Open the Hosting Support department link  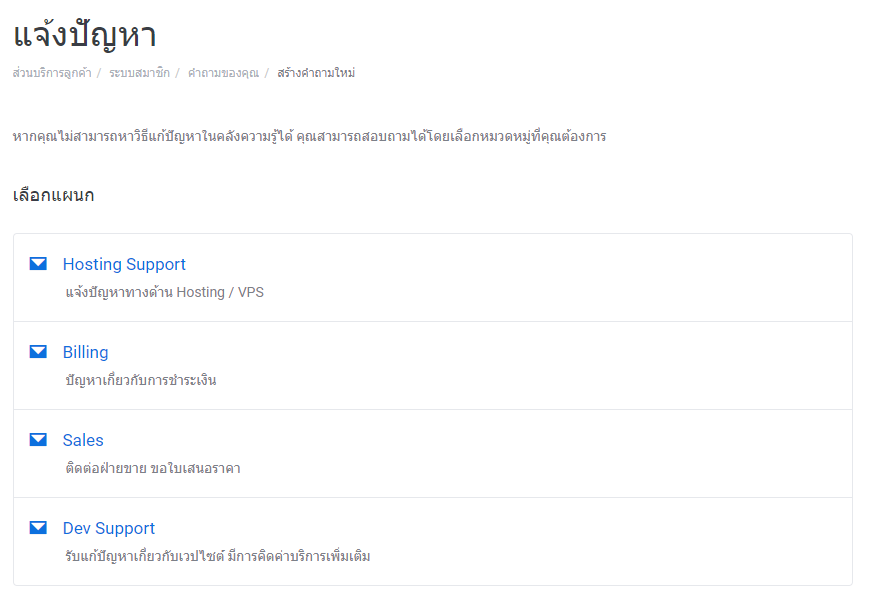point(124,264)
